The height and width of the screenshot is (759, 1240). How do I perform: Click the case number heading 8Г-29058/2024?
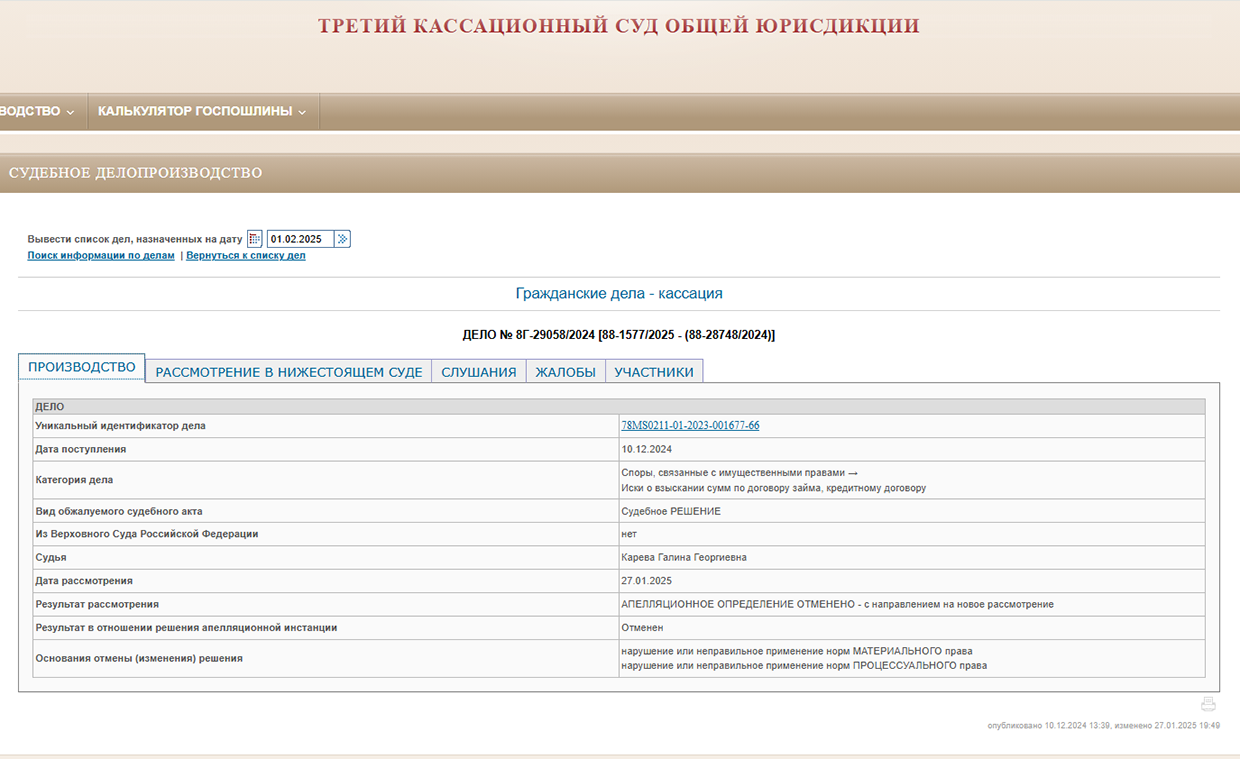pyautogui.click(x=618, y=335)
